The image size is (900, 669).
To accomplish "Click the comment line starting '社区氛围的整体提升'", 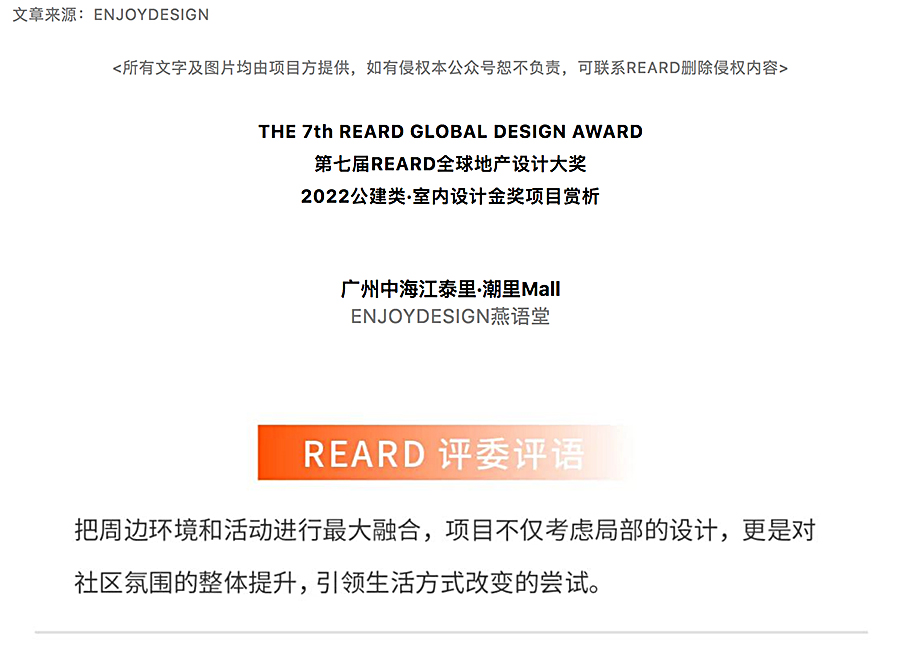I will pos(338,582).
